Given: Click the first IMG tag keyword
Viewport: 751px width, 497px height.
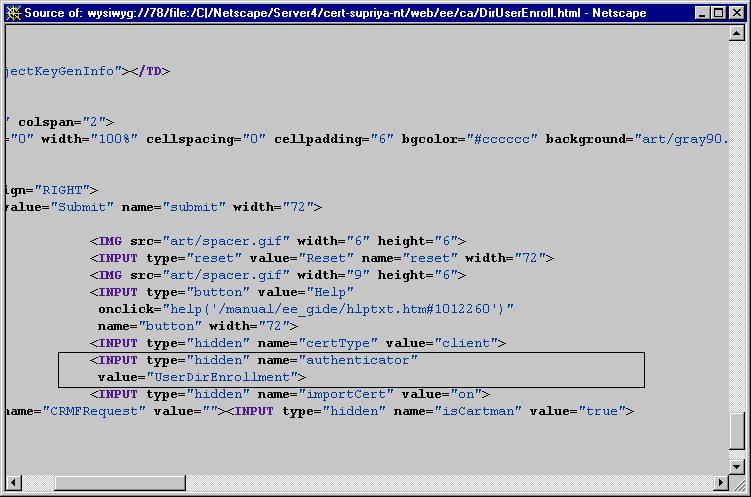Looking at the screenshot, I should point(110,241).
